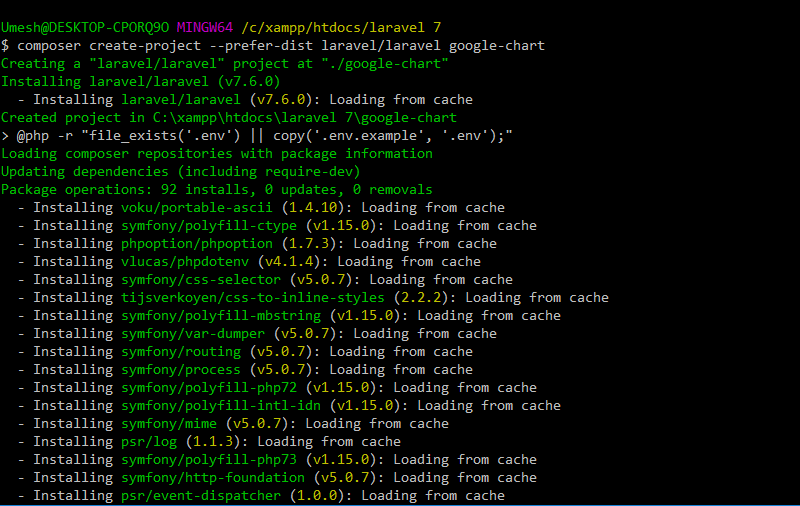Click the symfony/routing package name
The height and width of the screenshot is (506, 800).
pyautogui.click(x=181, y=352)
